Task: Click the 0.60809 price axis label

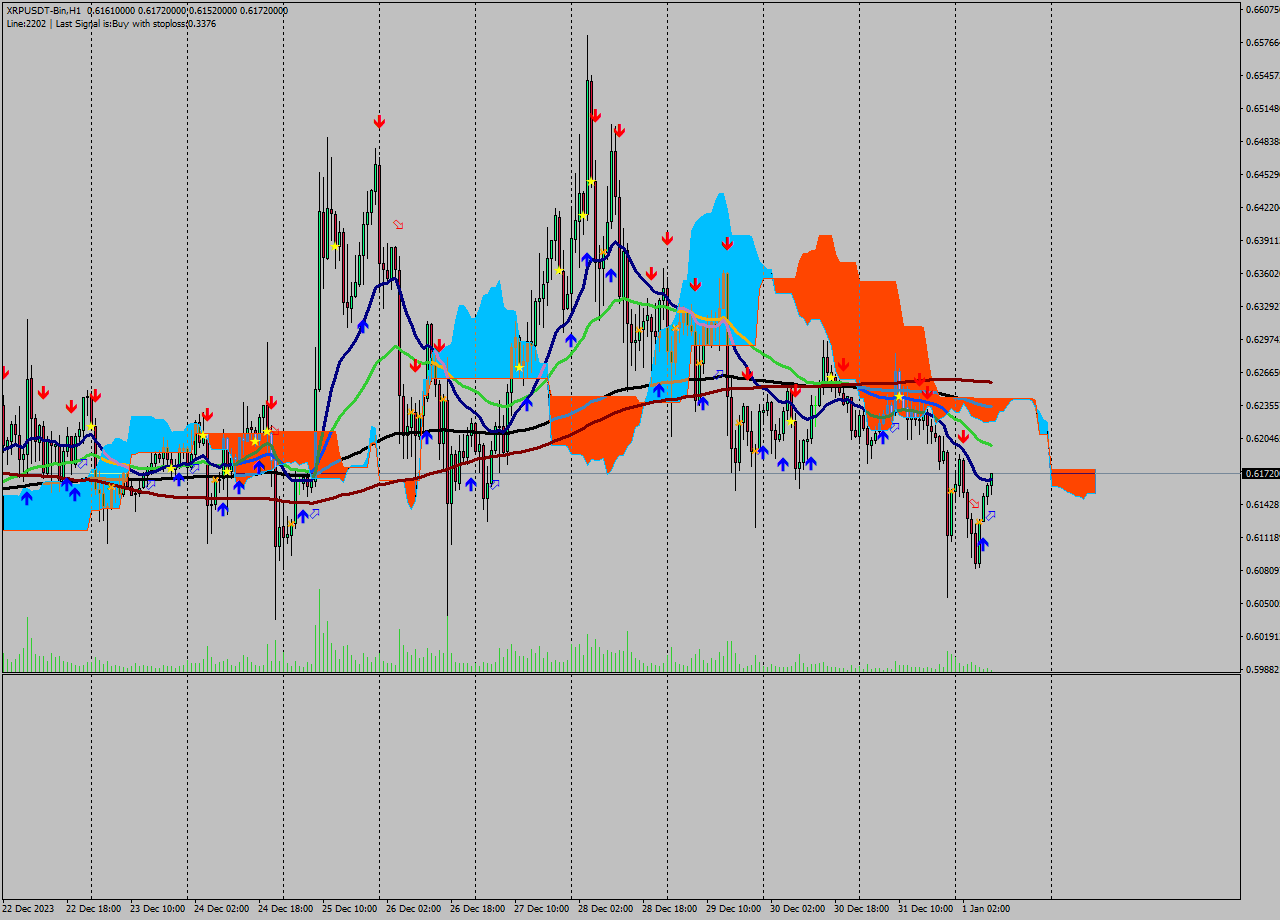Action: point(1262,571)
